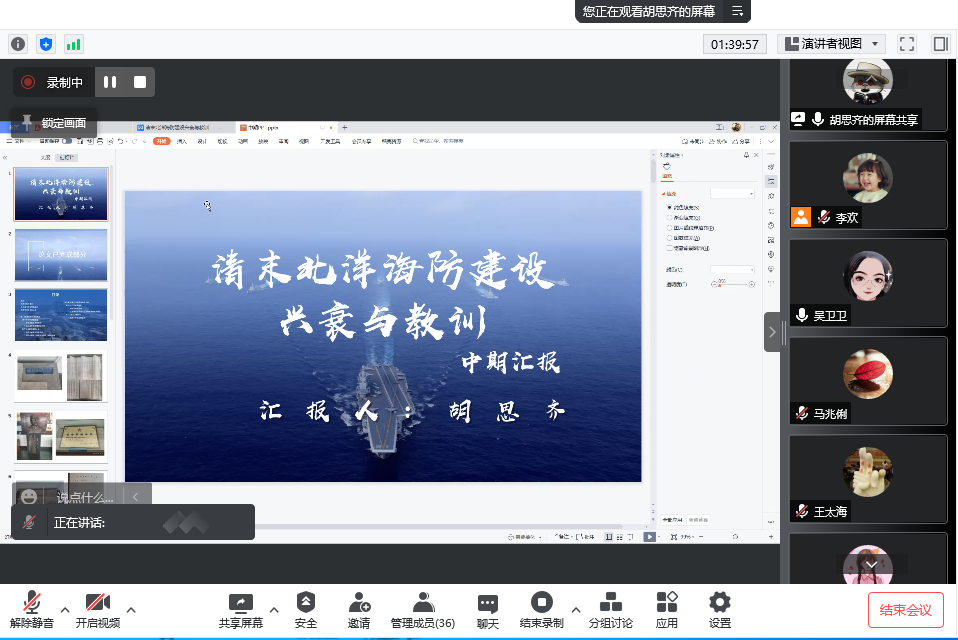The height and width of the screenshot is (640, 958).
Task: Open the Apps icon
Action: (667, 603)
